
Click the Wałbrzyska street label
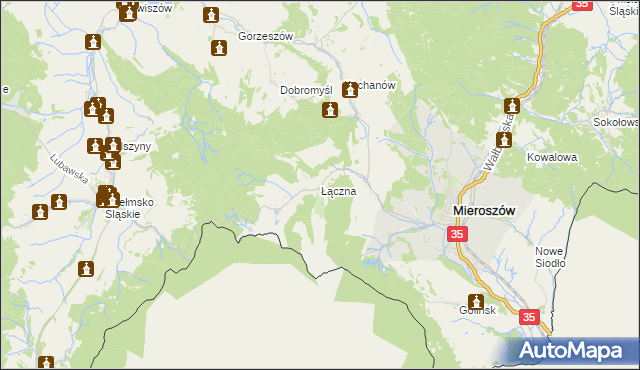tap(498, 143)
